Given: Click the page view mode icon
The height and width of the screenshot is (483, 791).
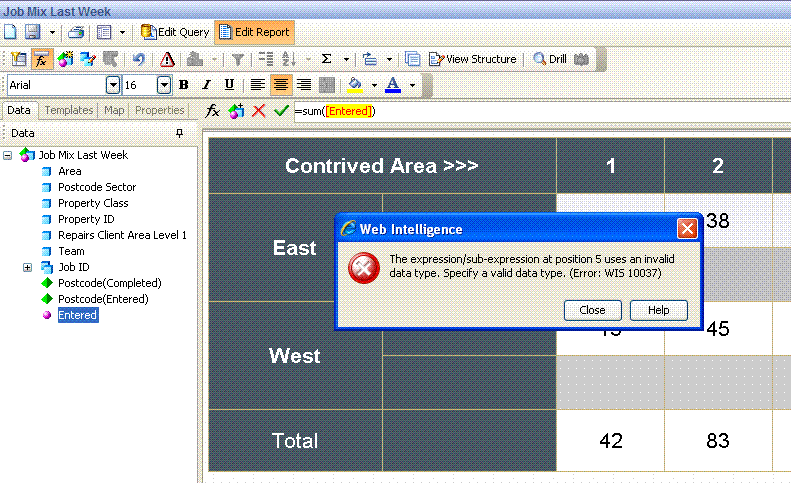Looking at the screenshot, I should (x=104, y=32).
